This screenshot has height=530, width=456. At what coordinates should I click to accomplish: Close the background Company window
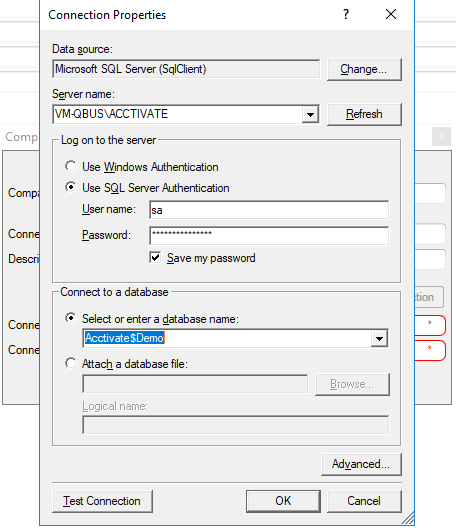click(x=441, y=137)
